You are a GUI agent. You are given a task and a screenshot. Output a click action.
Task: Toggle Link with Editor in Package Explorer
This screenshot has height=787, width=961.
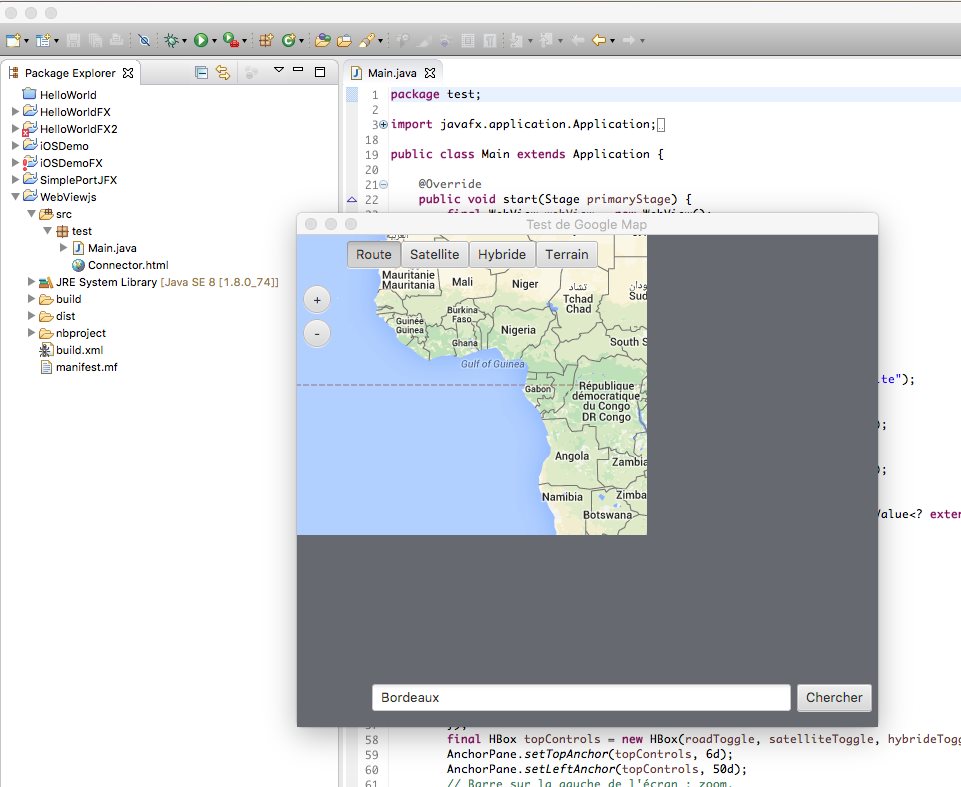tap(223, 72)
